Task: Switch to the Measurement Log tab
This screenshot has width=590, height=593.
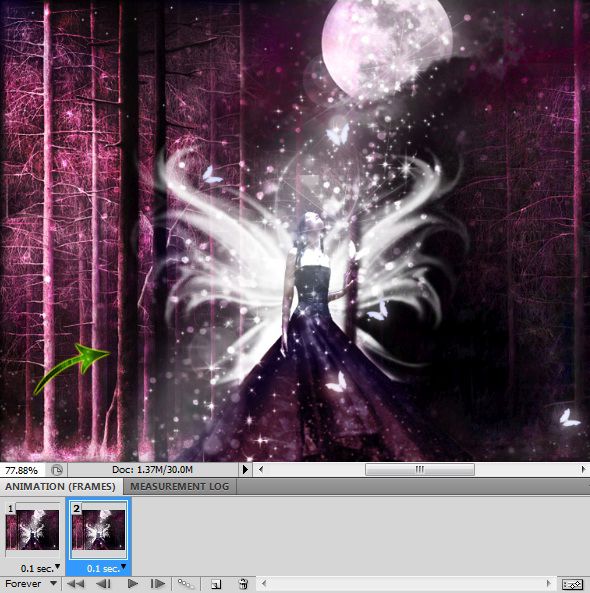Action: point(180,486)
